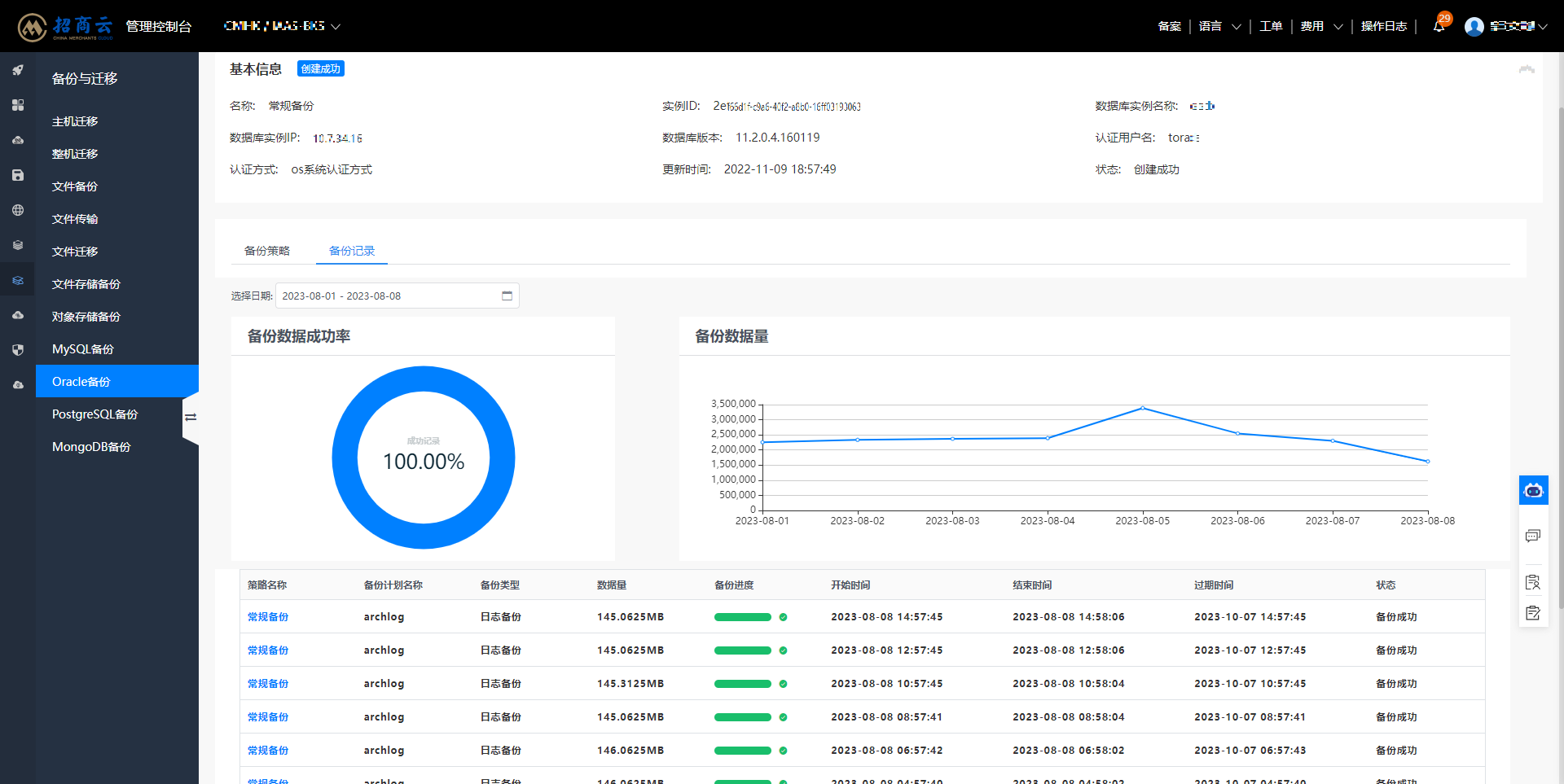Expand the 费用 billing dropdown
This screenshot has width=1564, height=784.
(1321, 26)
